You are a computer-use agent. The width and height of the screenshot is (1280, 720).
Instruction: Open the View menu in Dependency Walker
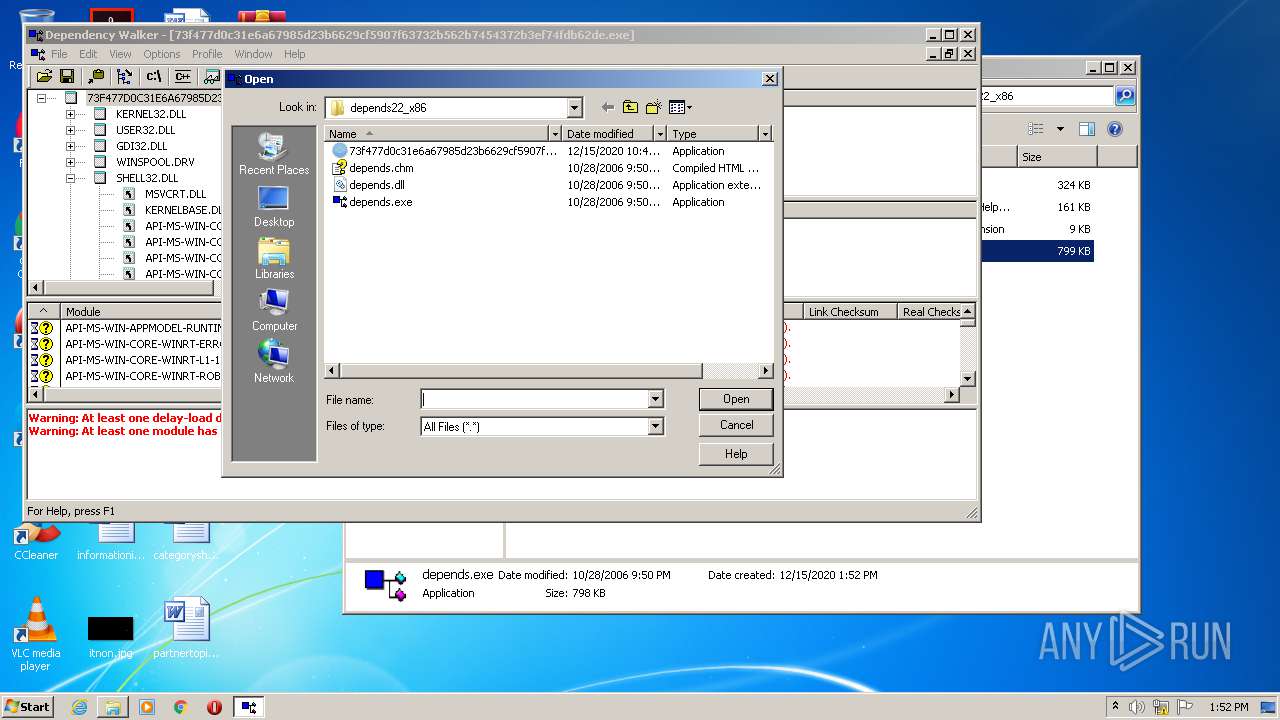120,54
